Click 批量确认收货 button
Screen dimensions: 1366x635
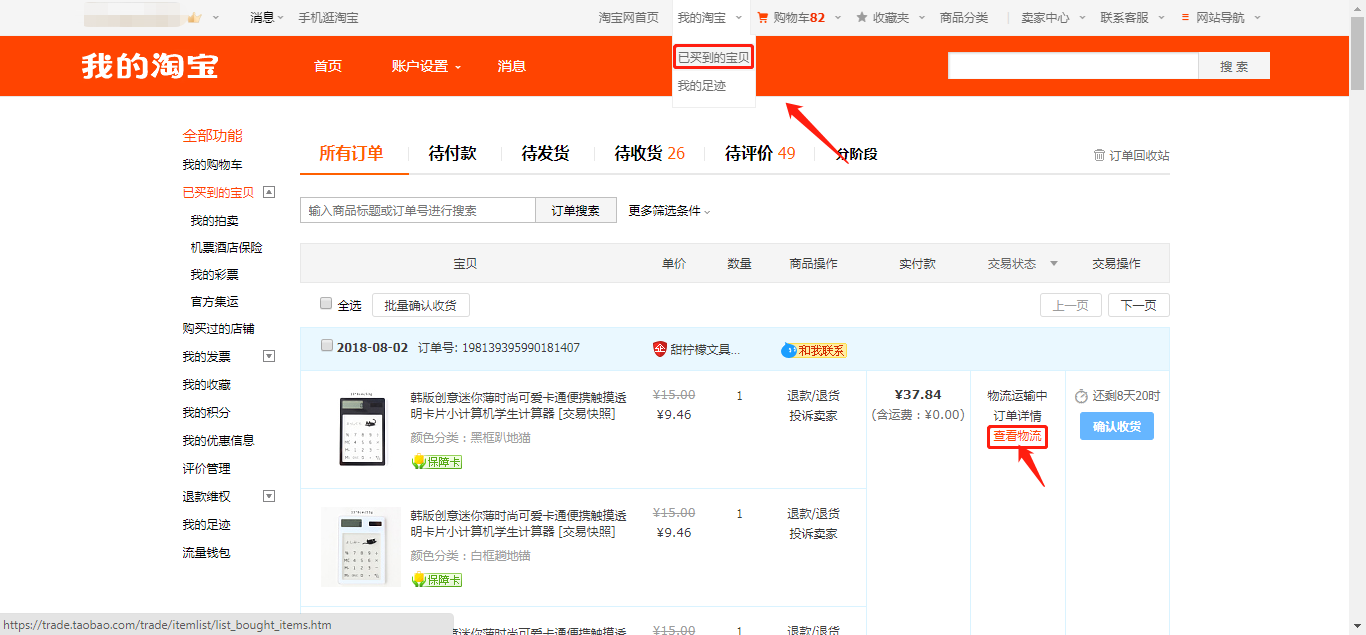[x=421, y=305]
